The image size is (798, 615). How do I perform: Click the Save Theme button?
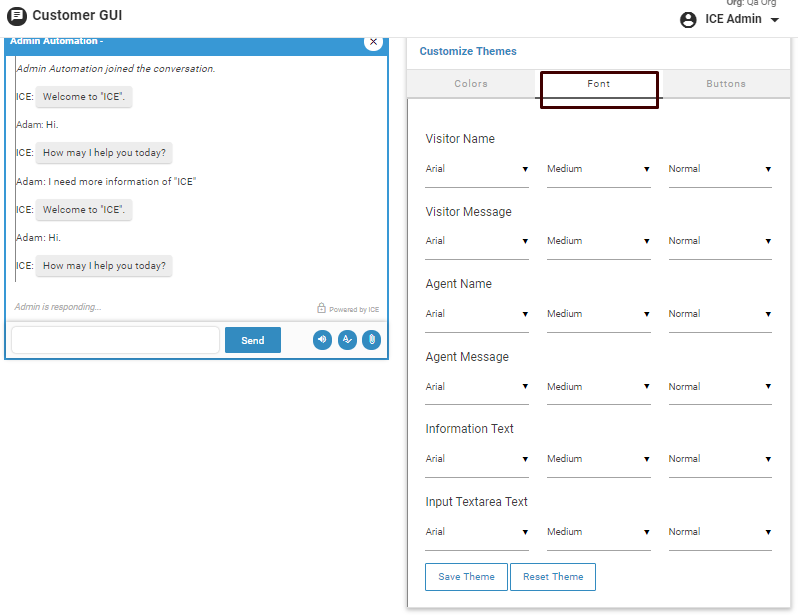[466, 577]
